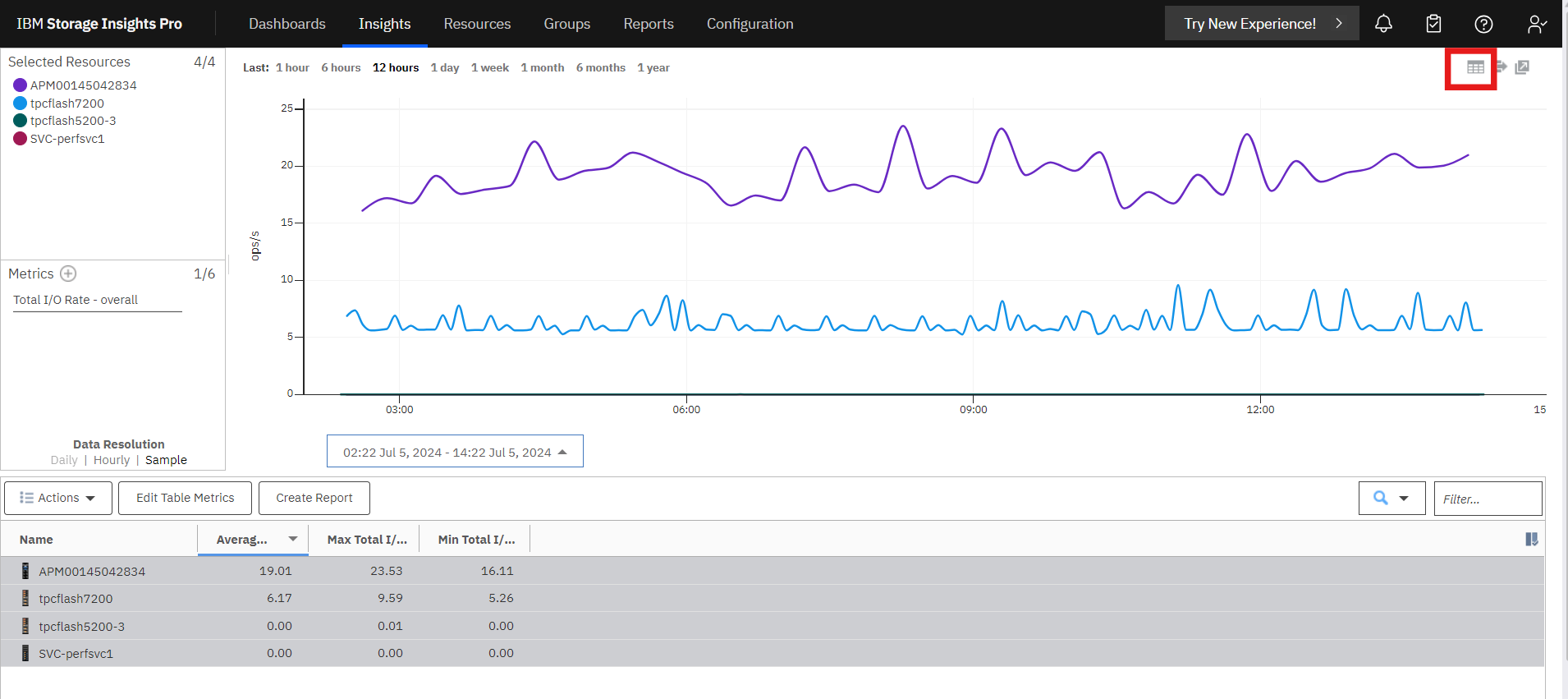
Task: Add a metric with the plus icon
Action: [68, 274]
